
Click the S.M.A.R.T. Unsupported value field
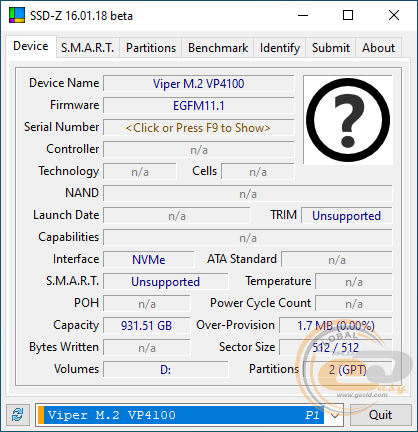(166, 282)
